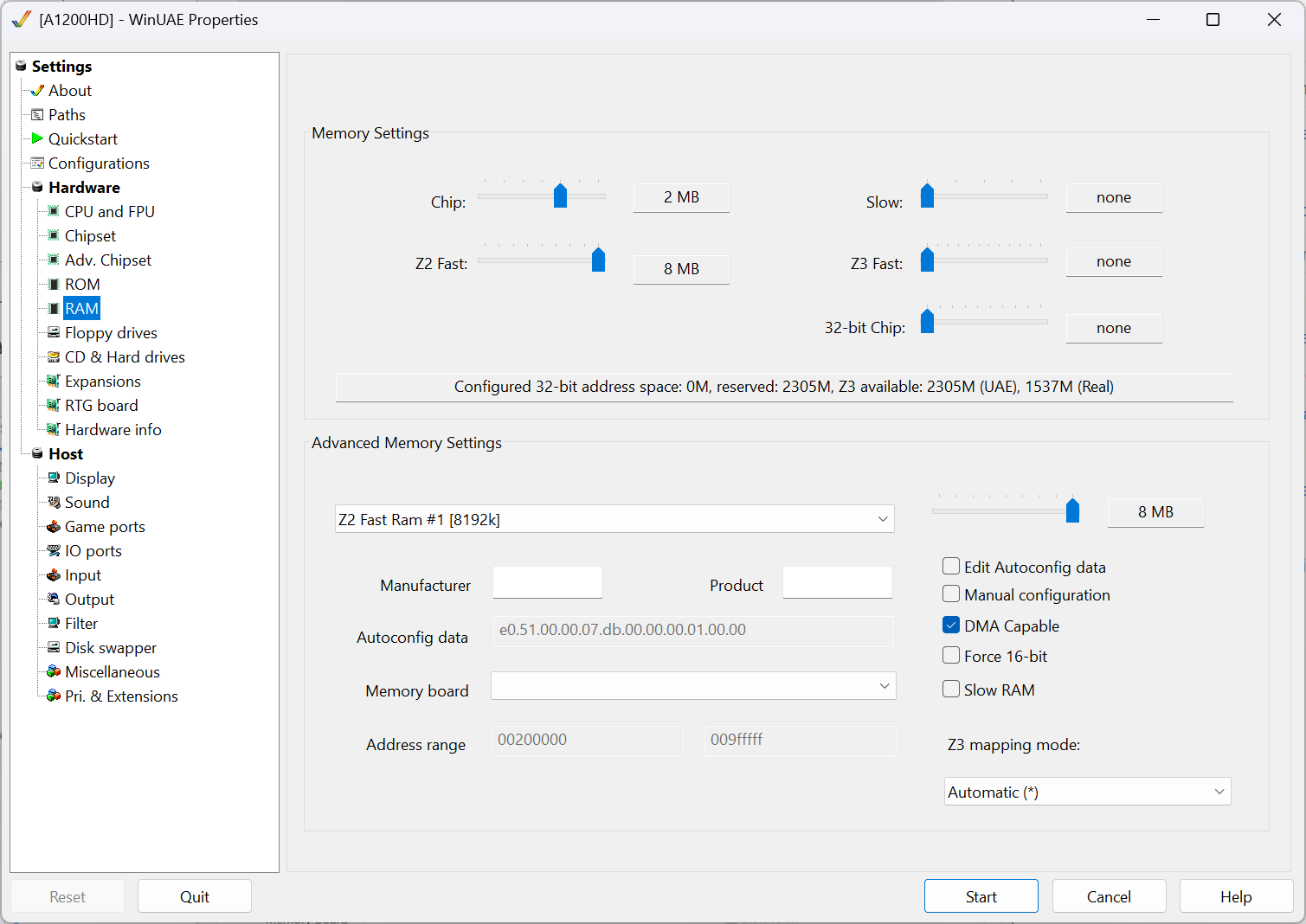The image size is (1306, 924).
Task: Tick the Force 16-bit checkbox
Action: (951, 656)
